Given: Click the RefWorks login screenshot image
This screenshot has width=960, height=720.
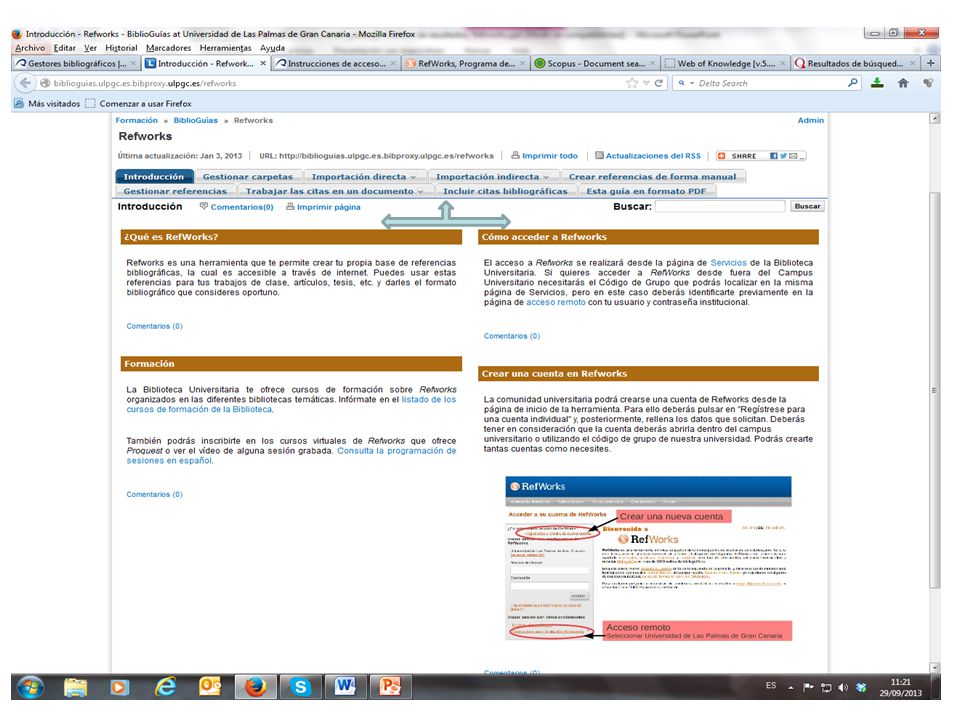Looking at the screenshot, I should point(649,559).
